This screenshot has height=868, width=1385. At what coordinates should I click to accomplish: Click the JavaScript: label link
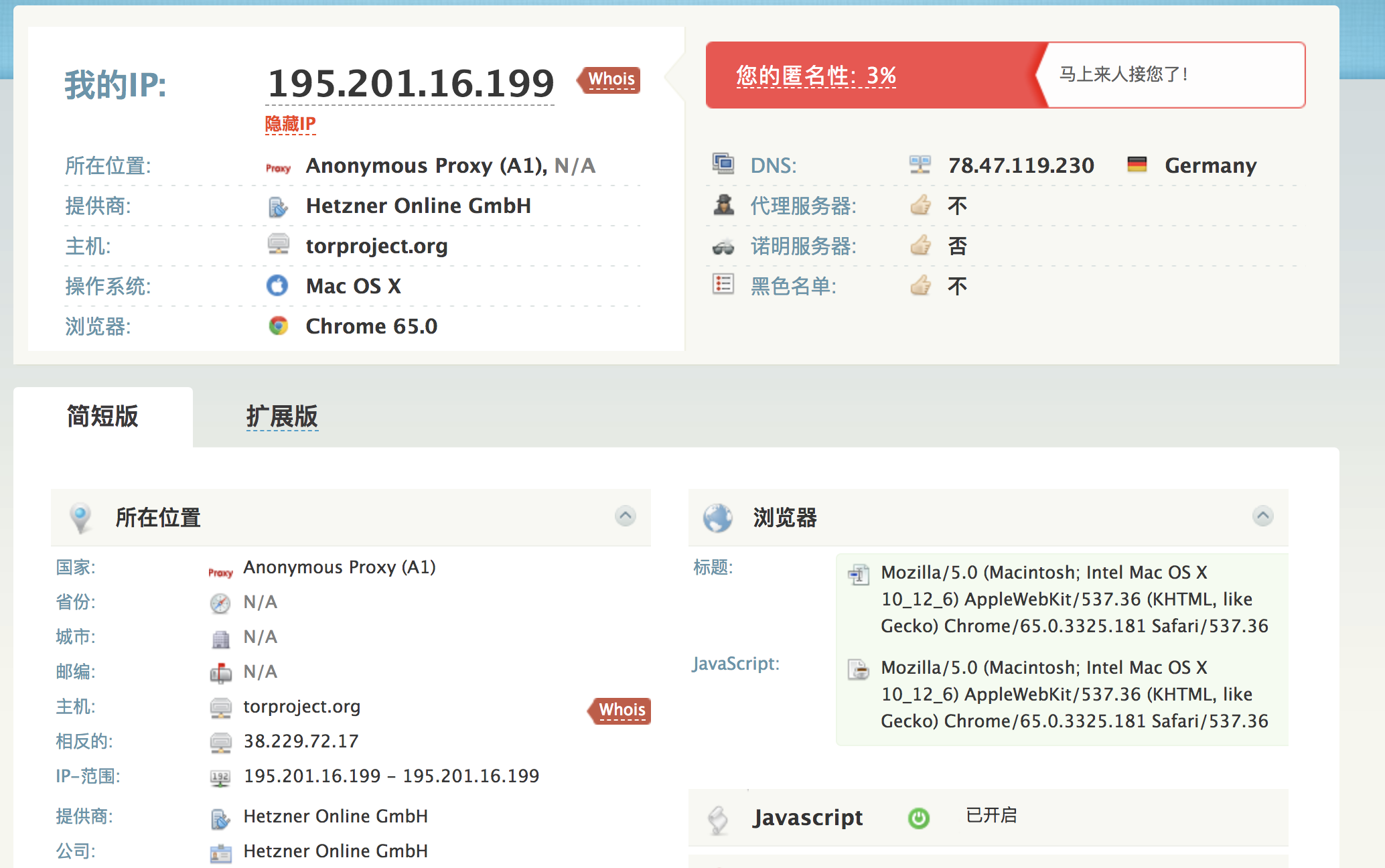736,664
